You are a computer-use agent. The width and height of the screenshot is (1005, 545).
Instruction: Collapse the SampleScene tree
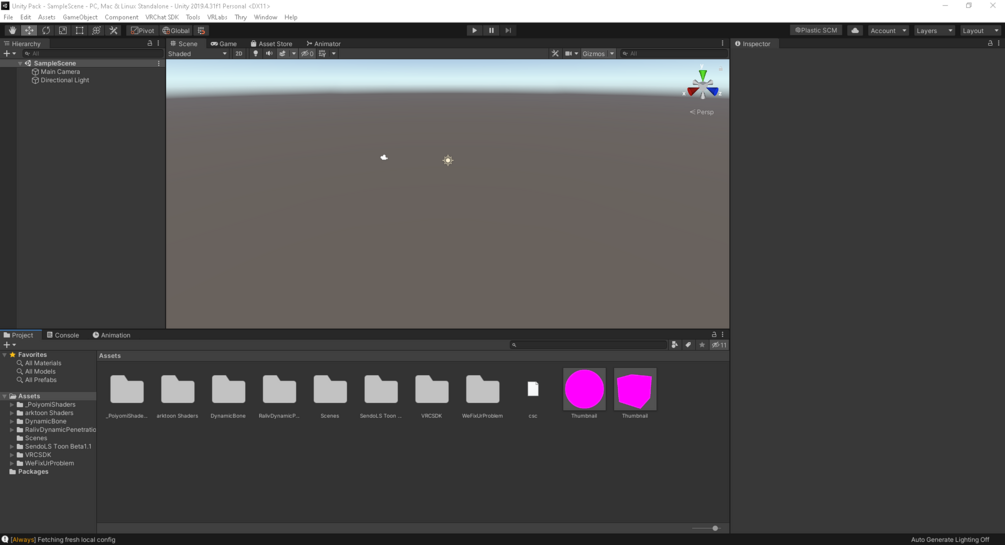pos(21,63)
